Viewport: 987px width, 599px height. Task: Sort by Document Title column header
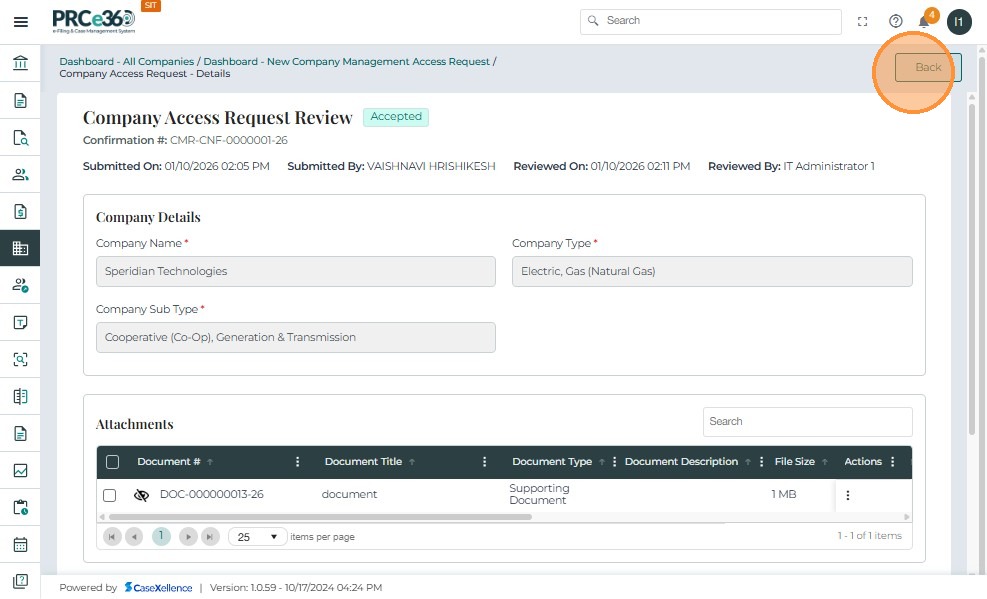point(363,462)
